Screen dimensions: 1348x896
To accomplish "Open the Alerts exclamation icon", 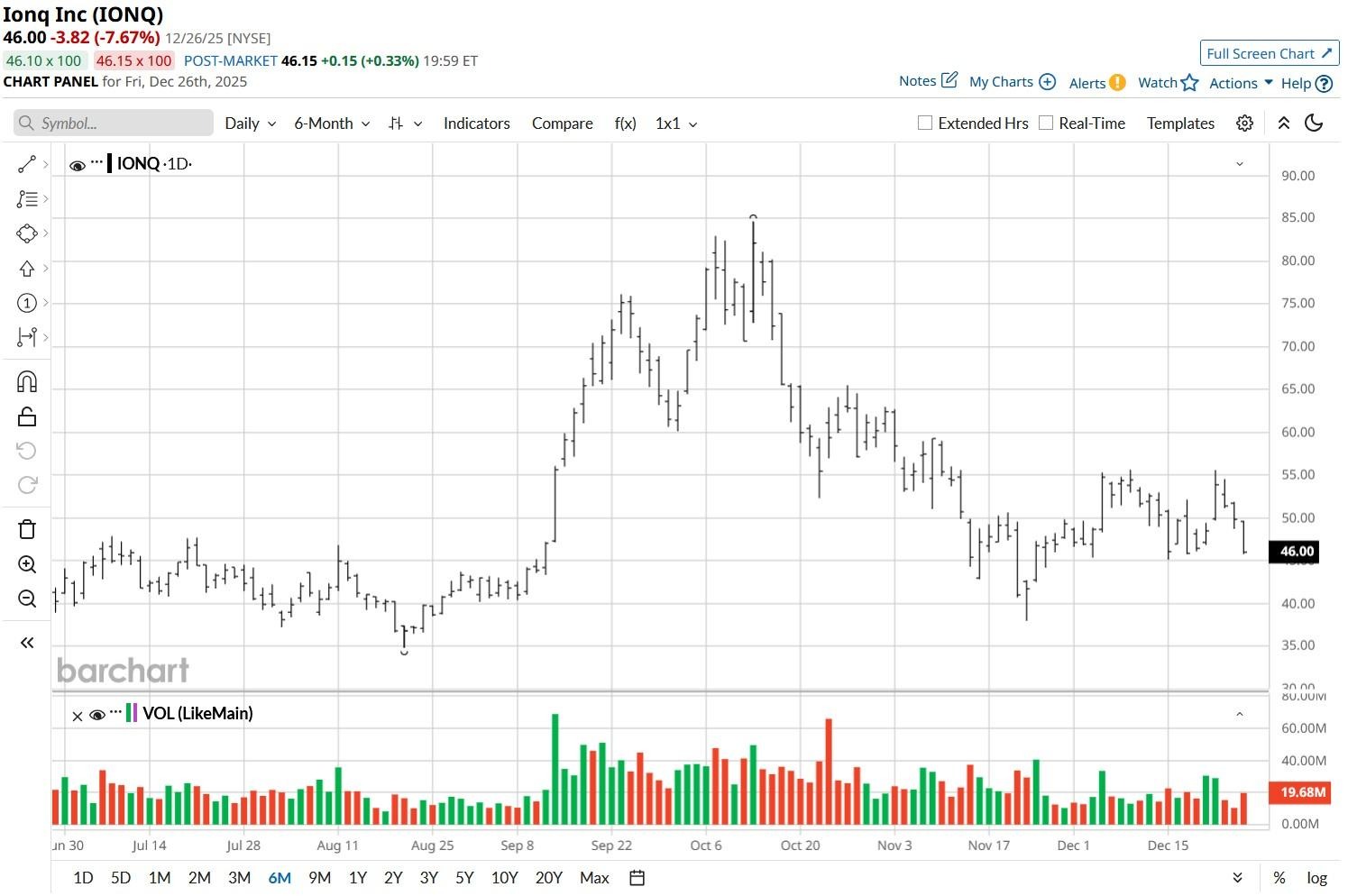I will pyautogui.click(x=1117, y=83).
